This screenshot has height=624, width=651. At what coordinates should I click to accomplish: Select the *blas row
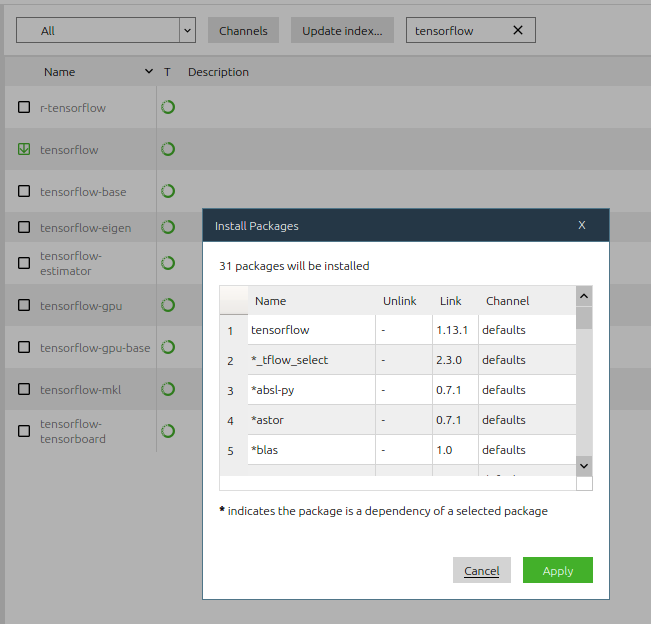click(x=398, y=450)
